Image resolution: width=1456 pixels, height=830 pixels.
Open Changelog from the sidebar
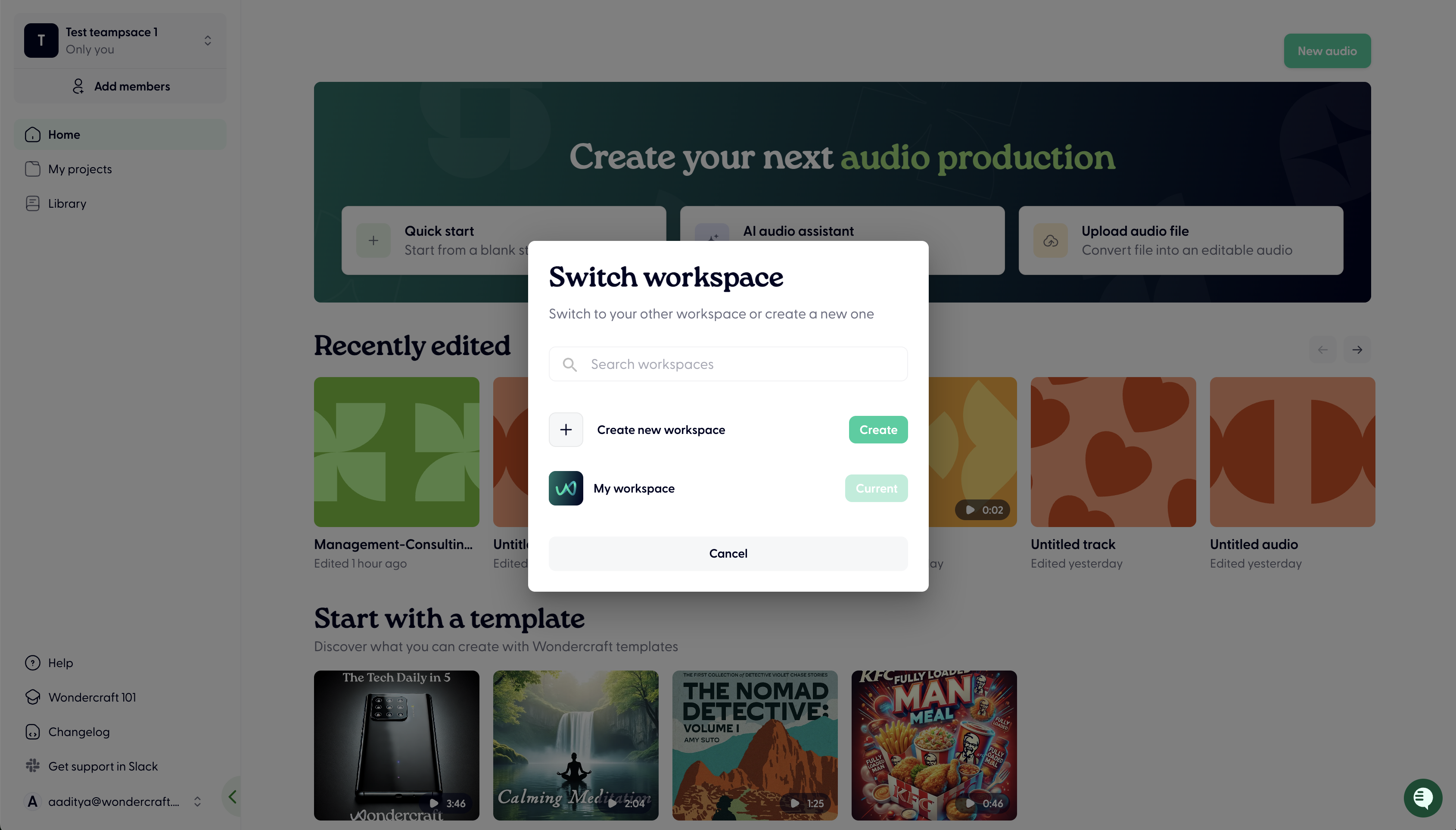coord(78,732)
